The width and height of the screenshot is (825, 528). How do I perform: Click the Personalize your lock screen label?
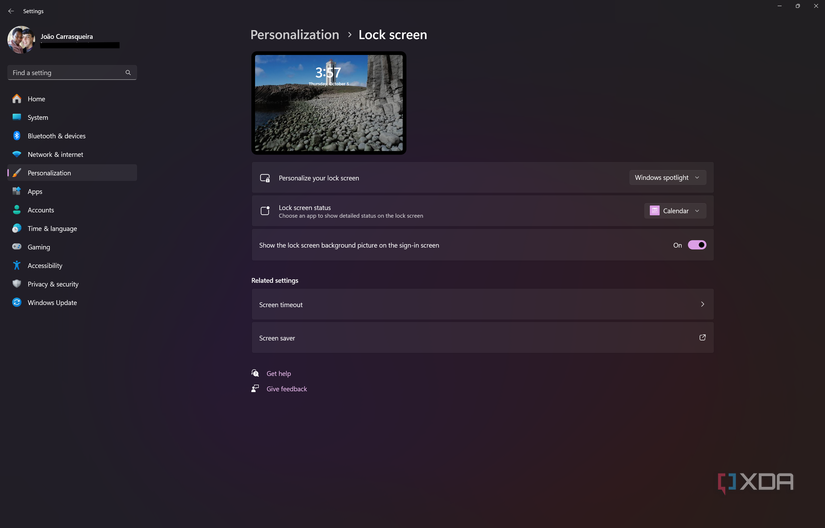[x=319, y=178]
